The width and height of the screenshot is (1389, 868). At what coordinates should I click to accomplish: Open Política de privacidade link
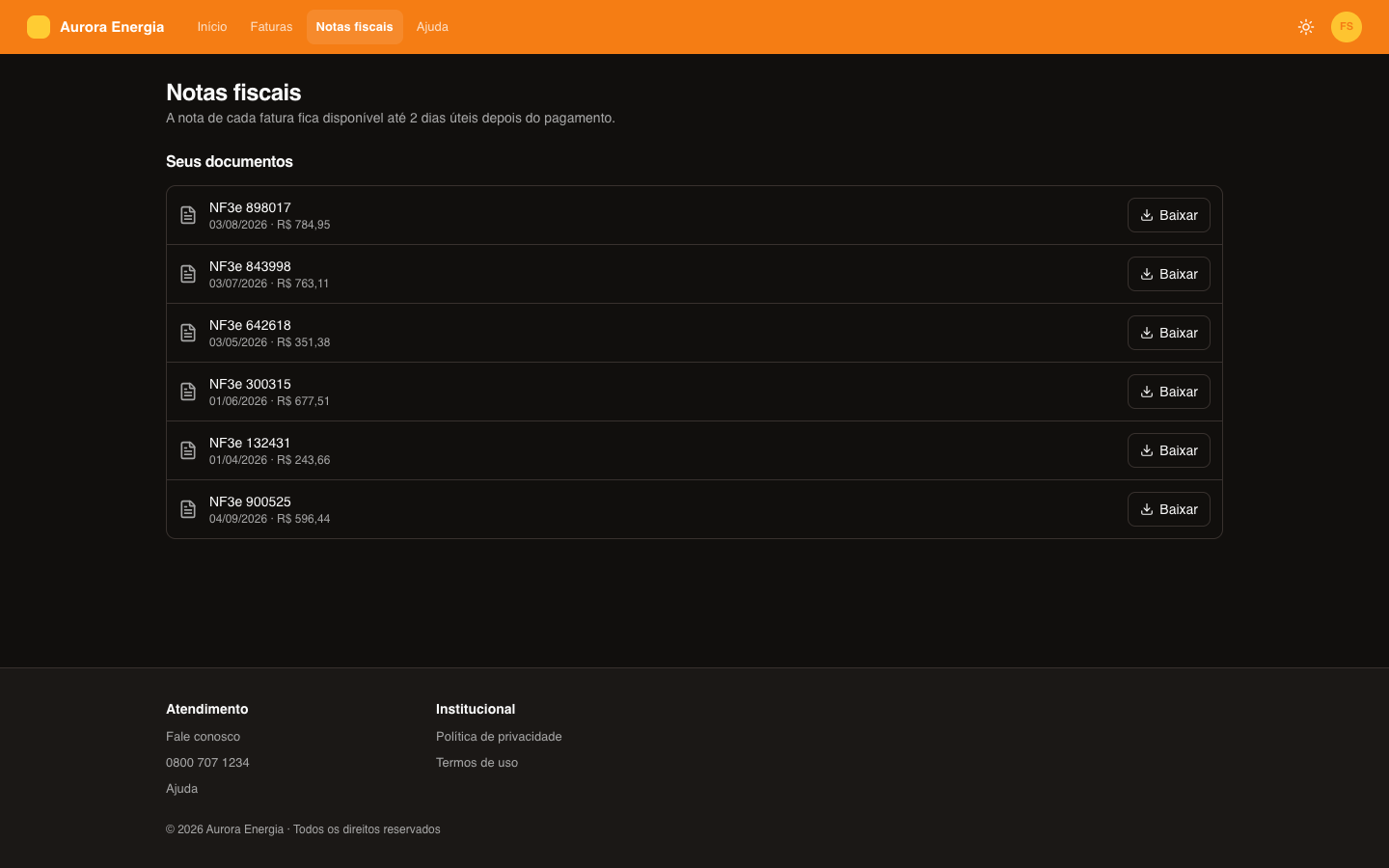(x=499, y=737)
